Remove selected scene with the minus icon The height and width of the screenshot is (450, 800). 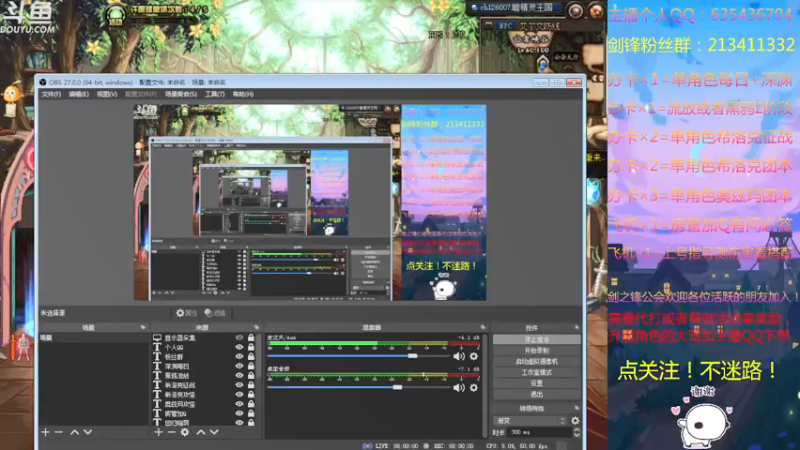58,432
